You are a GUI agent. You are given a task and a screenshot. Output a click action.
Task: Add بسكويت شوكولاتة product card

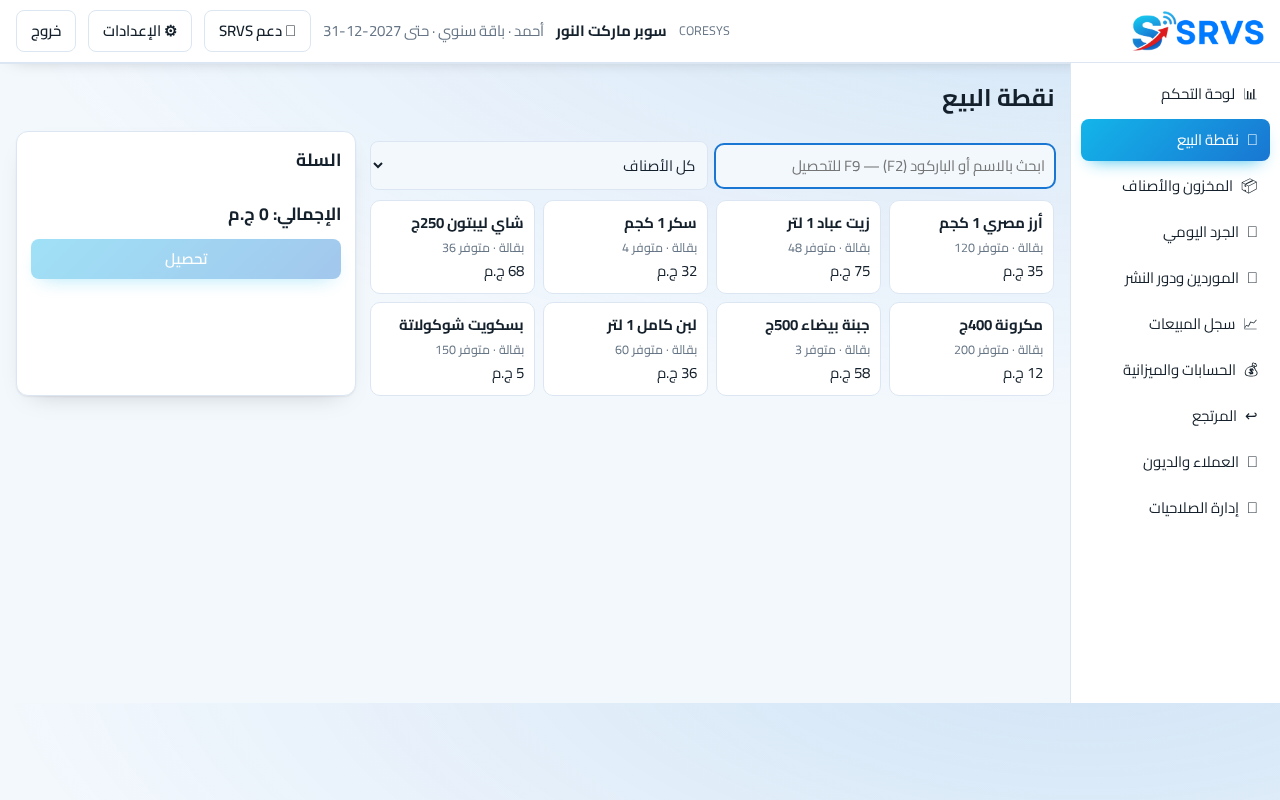pos(452,349)
